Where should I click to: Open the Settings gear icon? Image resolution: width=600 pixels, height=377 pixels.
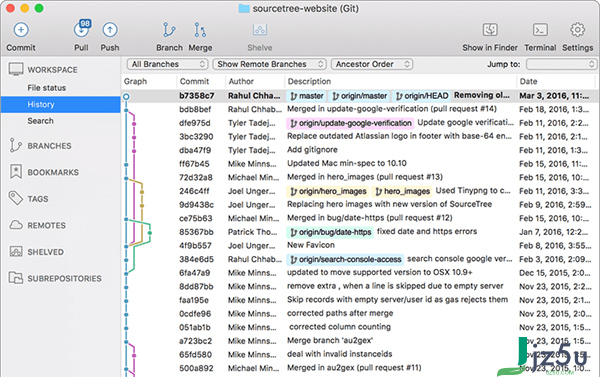point(577,30)
